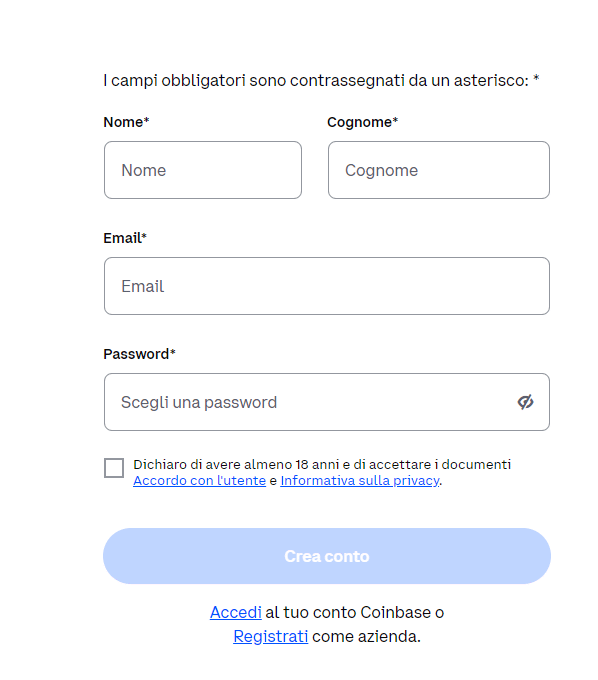Viewport: 598px width, 680px height.
Task: Click the Cognome* field label
Action: (363, 122)
